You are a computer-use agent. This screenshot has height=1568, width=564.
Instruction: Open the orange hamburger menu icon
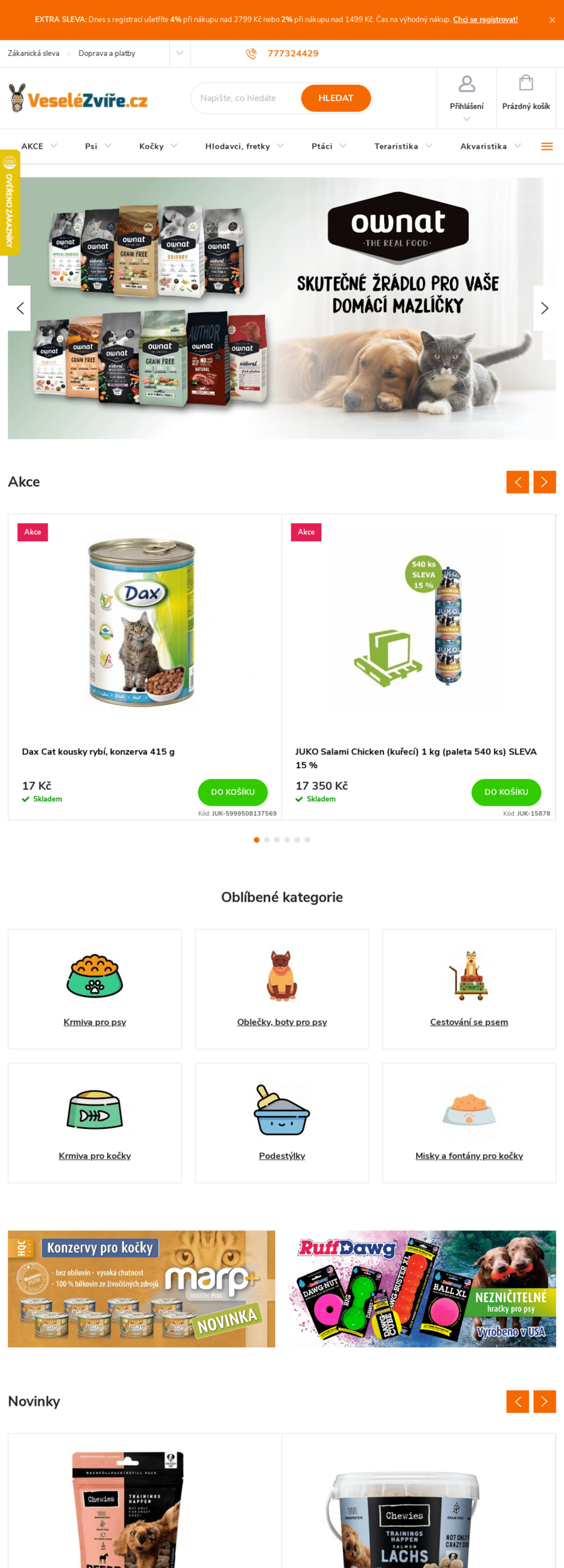point(547,147)
